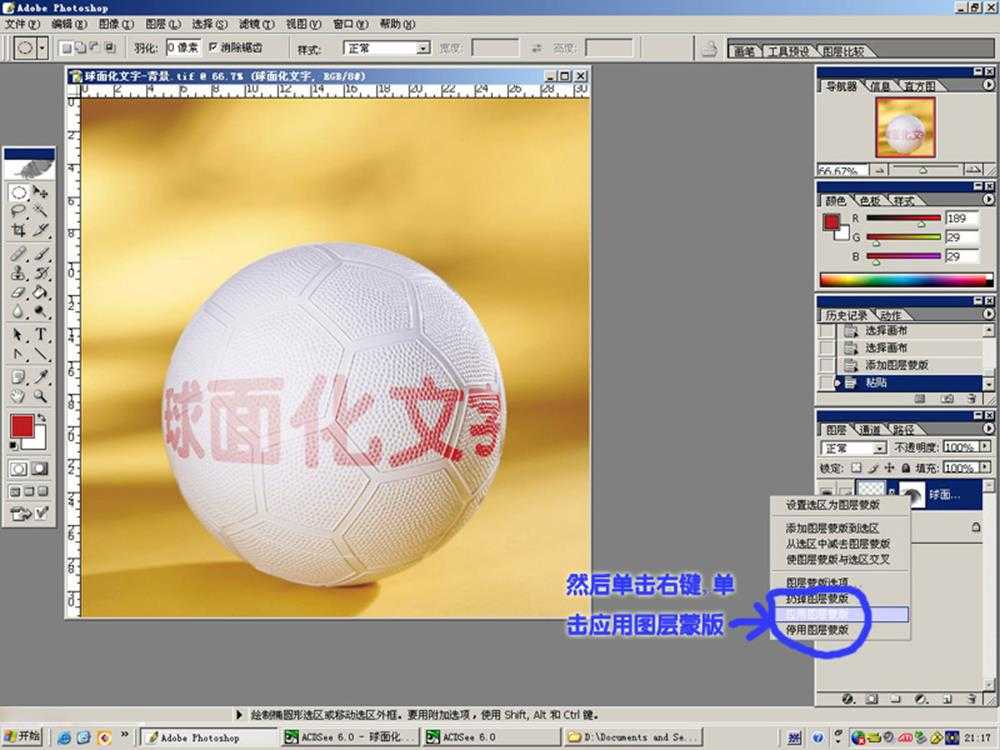This screenshot has height=750, width=1000.
Task: Swap foreground and background colors
Action: [42, 418]
